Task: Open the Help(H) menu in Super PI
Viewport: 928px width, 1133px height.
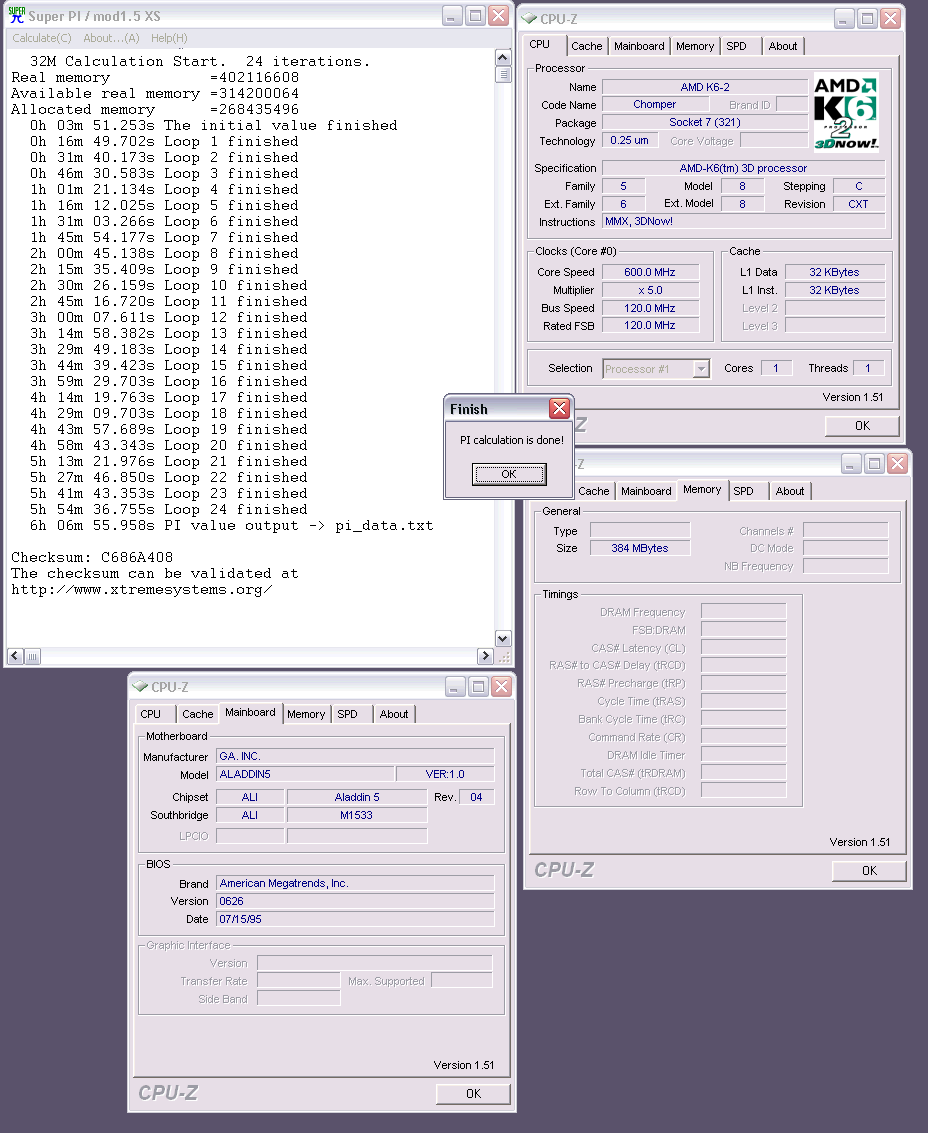Action: pyautogui.click(x=169, y=38)
